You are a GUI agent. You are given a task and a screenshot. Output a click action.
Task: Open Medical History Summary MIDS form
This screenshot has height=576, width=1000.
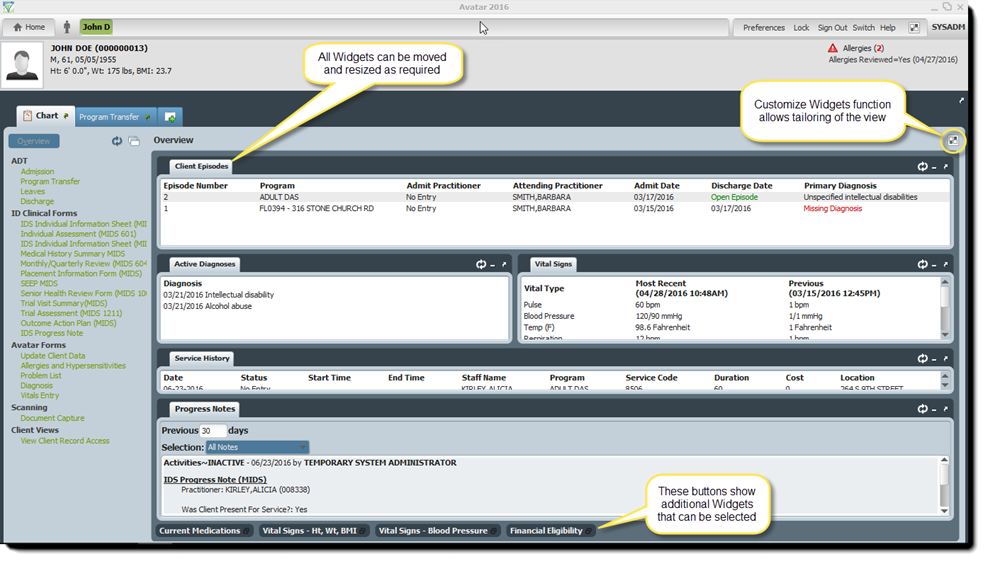click(x=73, y=254)
